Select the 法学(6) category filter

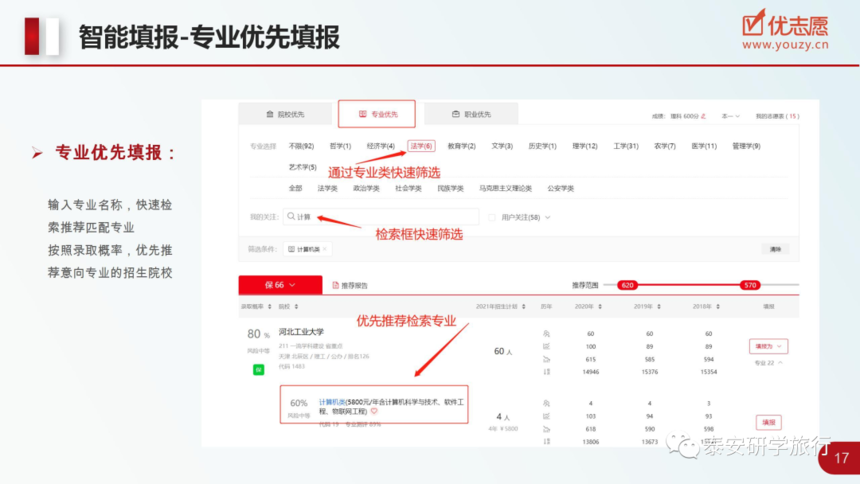(x=421, y=146)
